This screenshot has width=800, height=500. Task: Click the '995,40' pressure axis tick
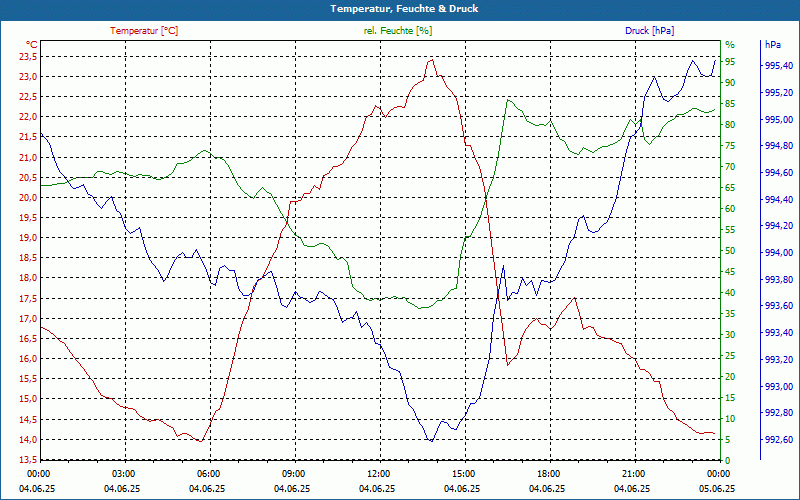click(779, 66)
